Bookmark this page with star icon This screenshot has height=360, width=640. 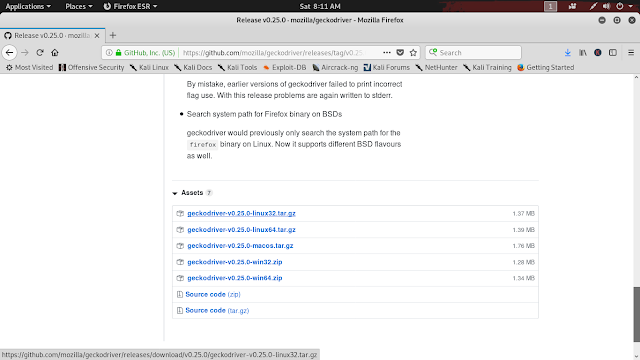tap(413, 53)
